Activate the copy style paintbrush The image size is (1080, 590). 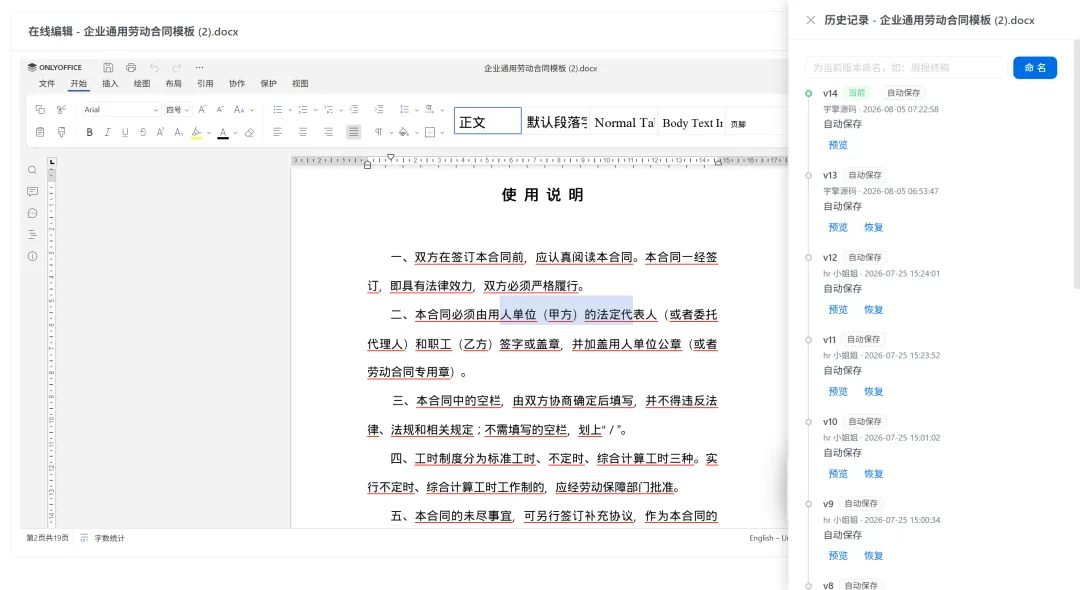pos(61,132)
